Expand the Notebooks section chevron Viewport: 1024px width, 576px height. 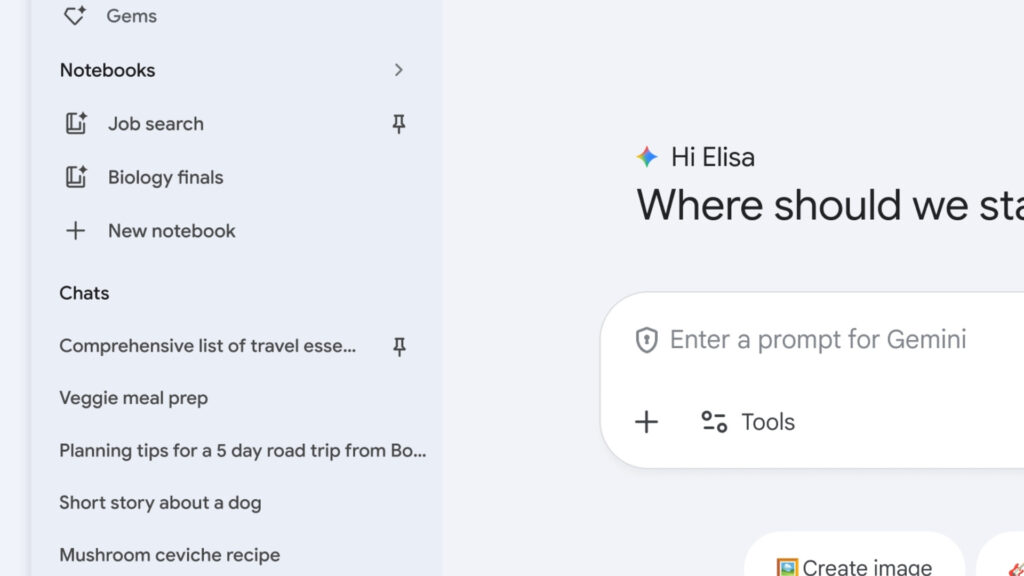coord(398,70)
